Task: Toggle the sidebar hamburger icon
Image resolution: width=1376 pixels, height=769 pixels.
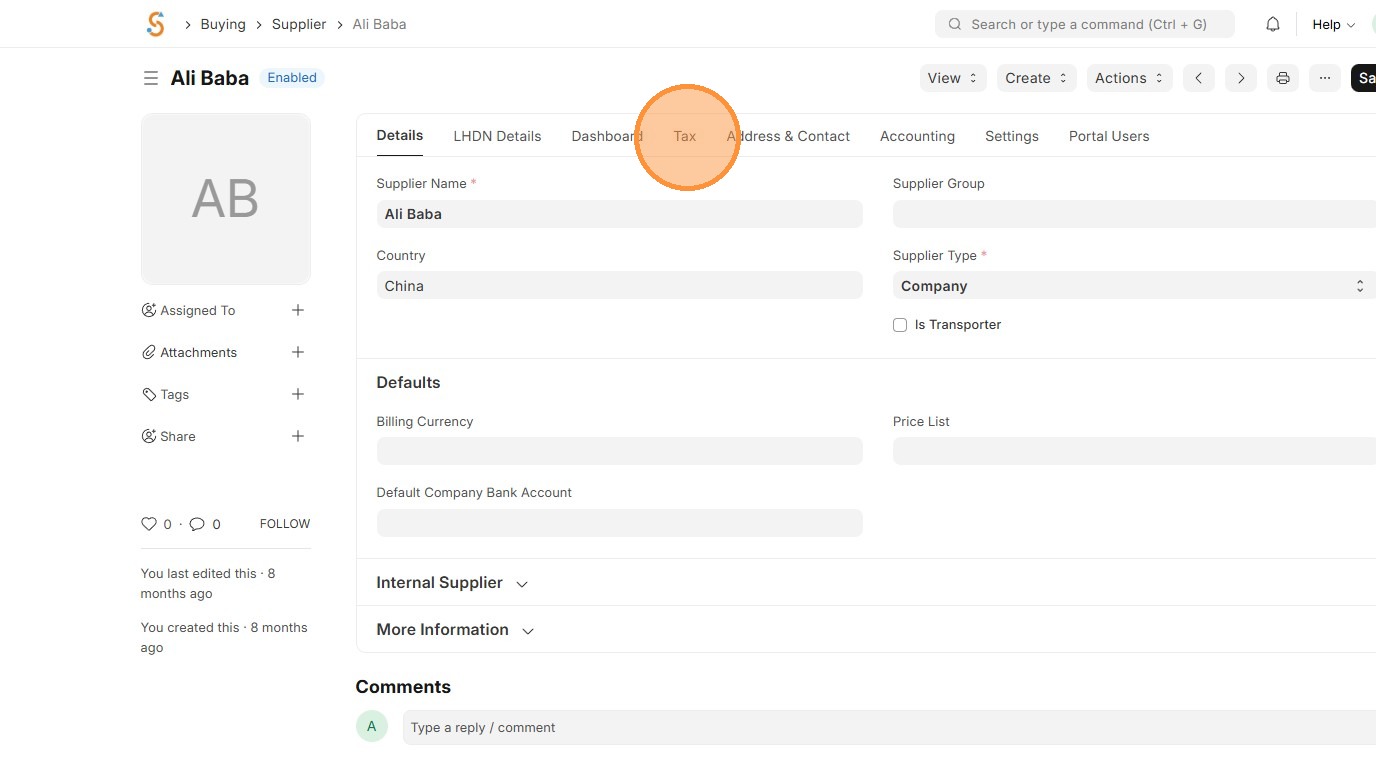Action: [151, 78]
